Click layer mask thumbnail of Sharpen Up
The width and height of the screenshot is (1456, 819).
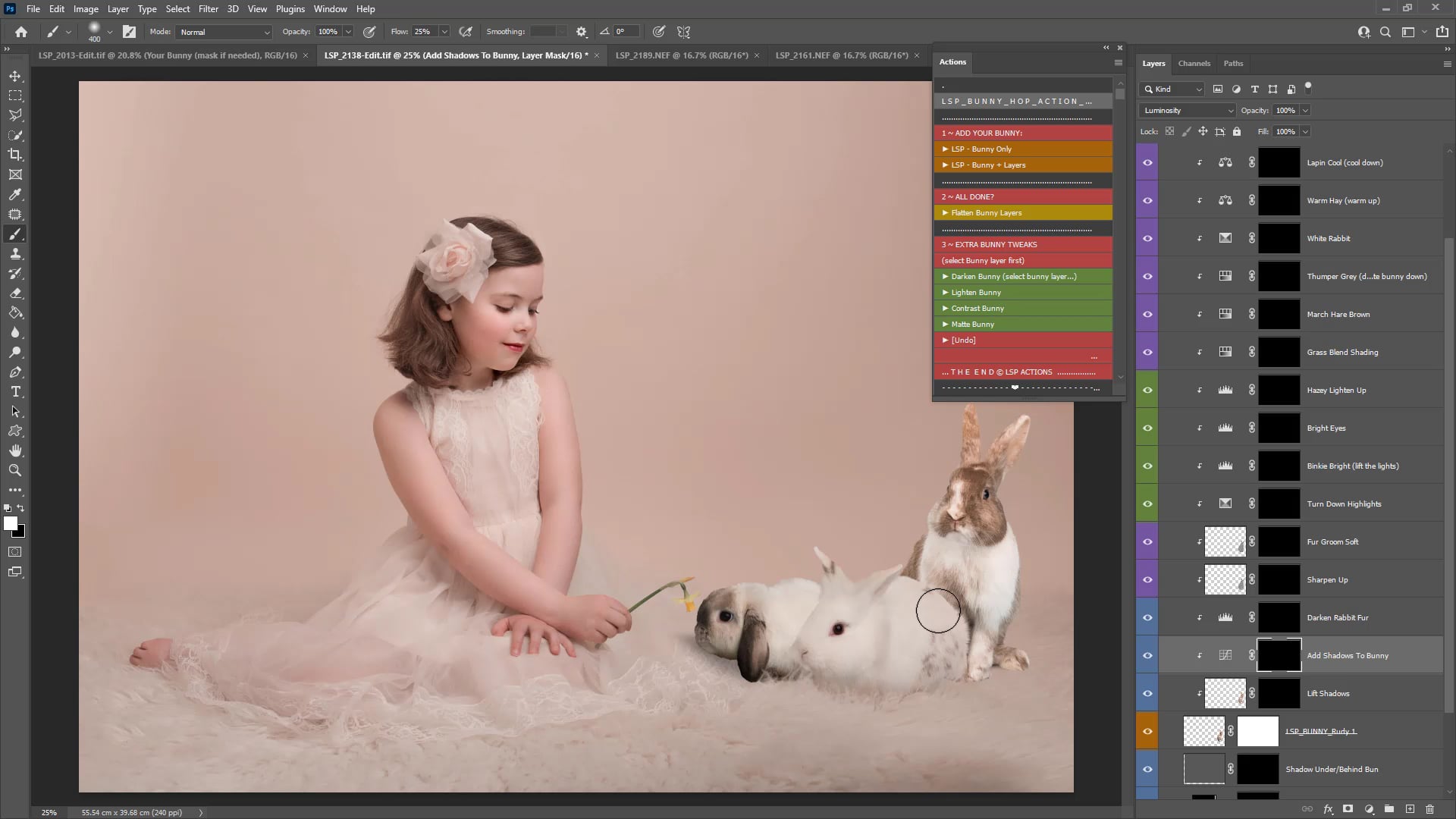[x=1279, y=579]
